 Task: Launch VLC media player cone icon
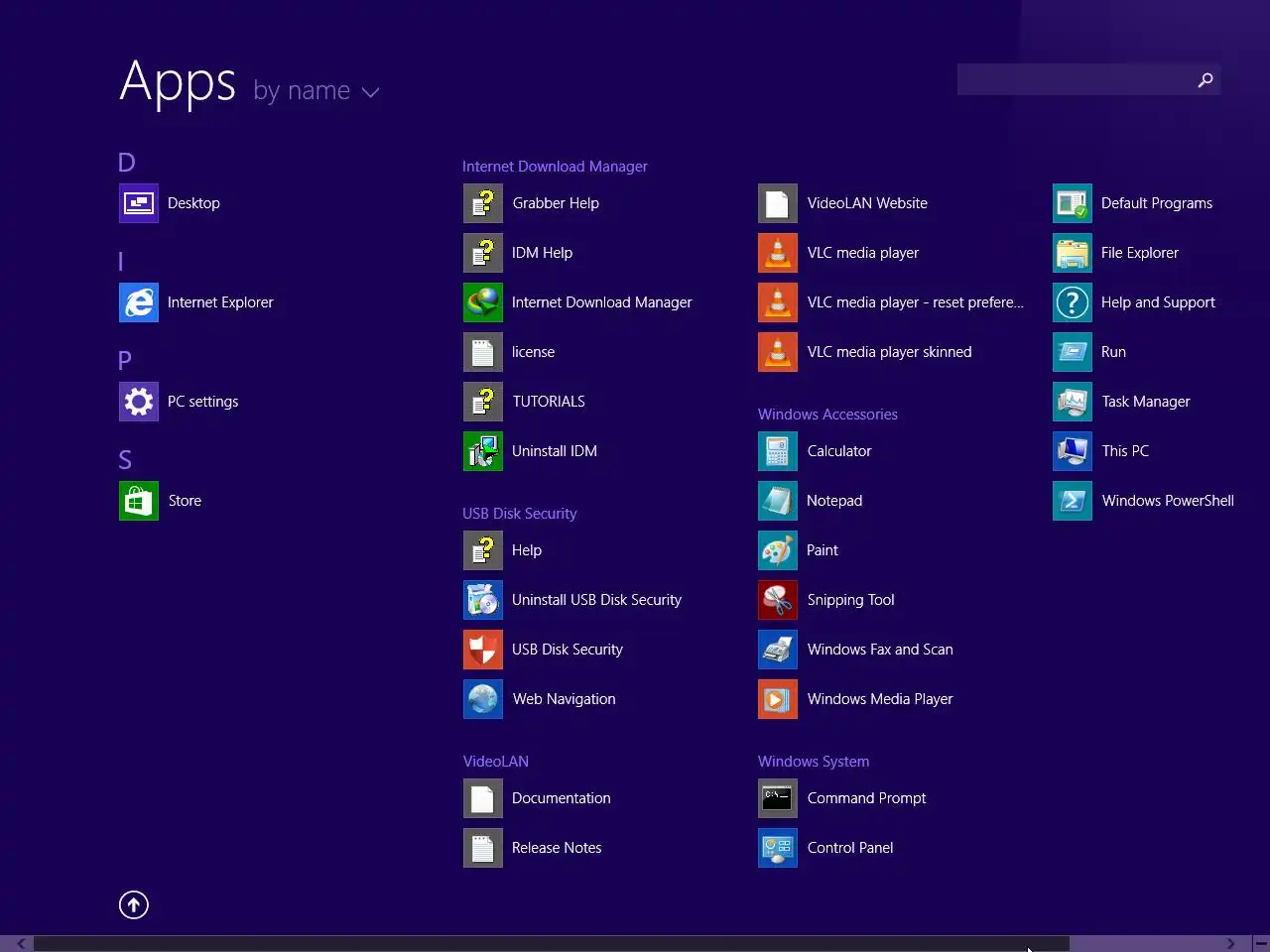[x=778, y=253]
